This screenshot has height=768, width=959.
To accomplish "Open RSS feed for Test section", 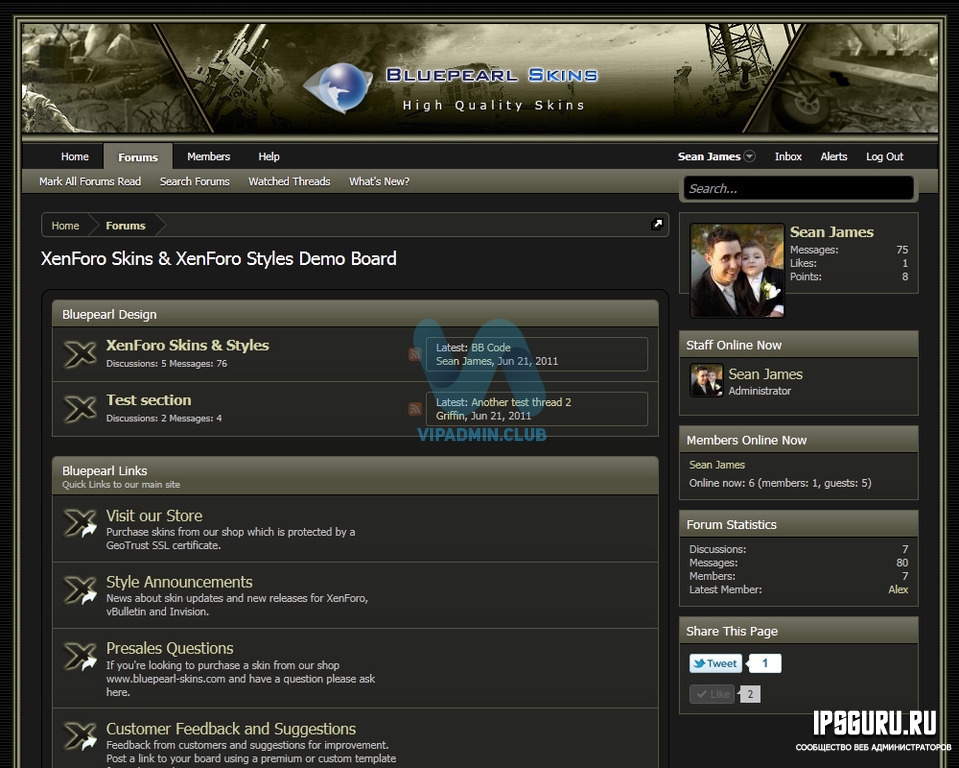I will click(415, 408).
